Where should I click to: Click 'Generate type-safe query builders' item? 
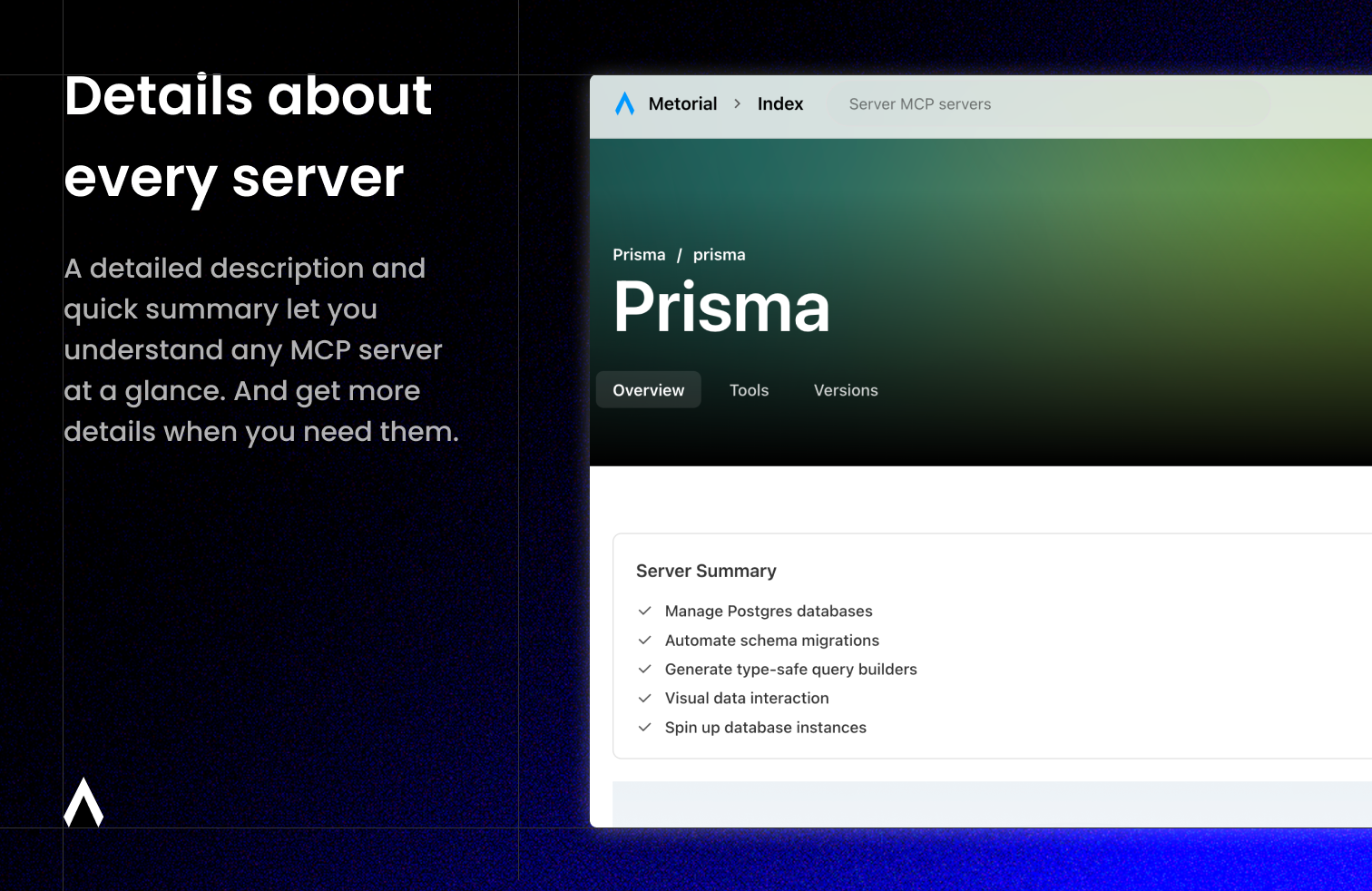[791, 670]
